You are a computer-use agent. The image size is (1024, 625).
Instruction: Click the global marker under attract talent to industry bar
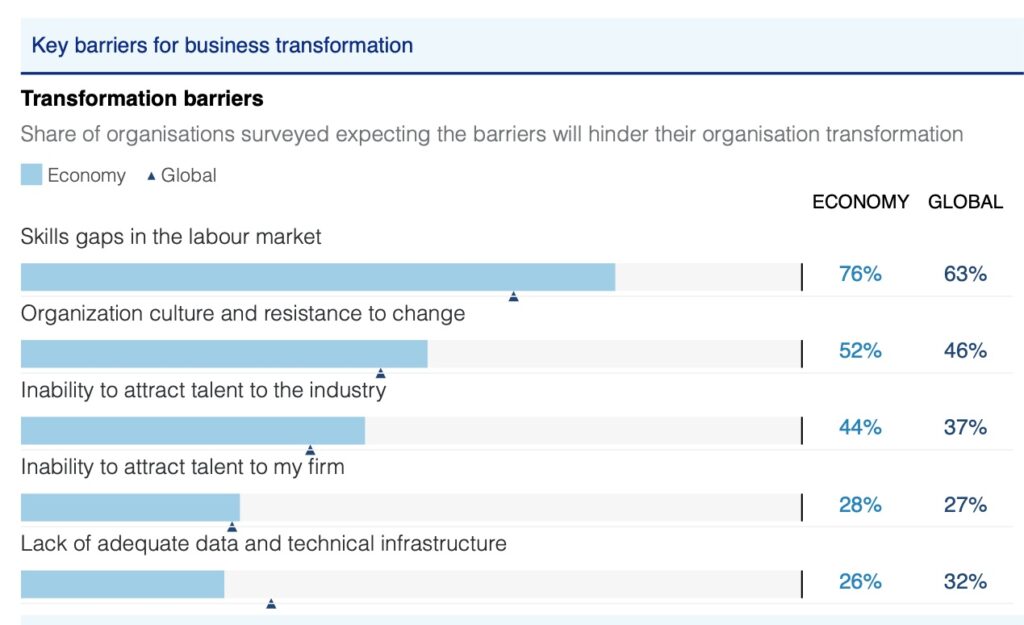coord(310,450)
